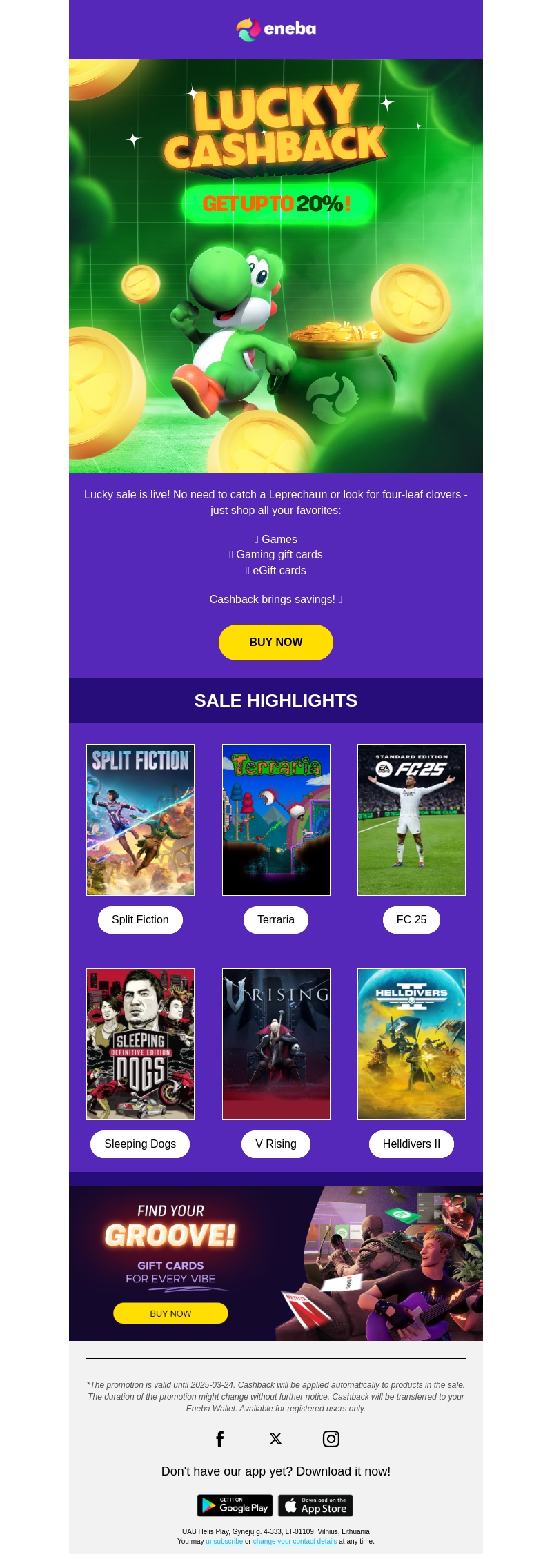Screen dimensions: 552x1568
Task: Open the Helldivers II cover image
Action: pos(411,1044)
